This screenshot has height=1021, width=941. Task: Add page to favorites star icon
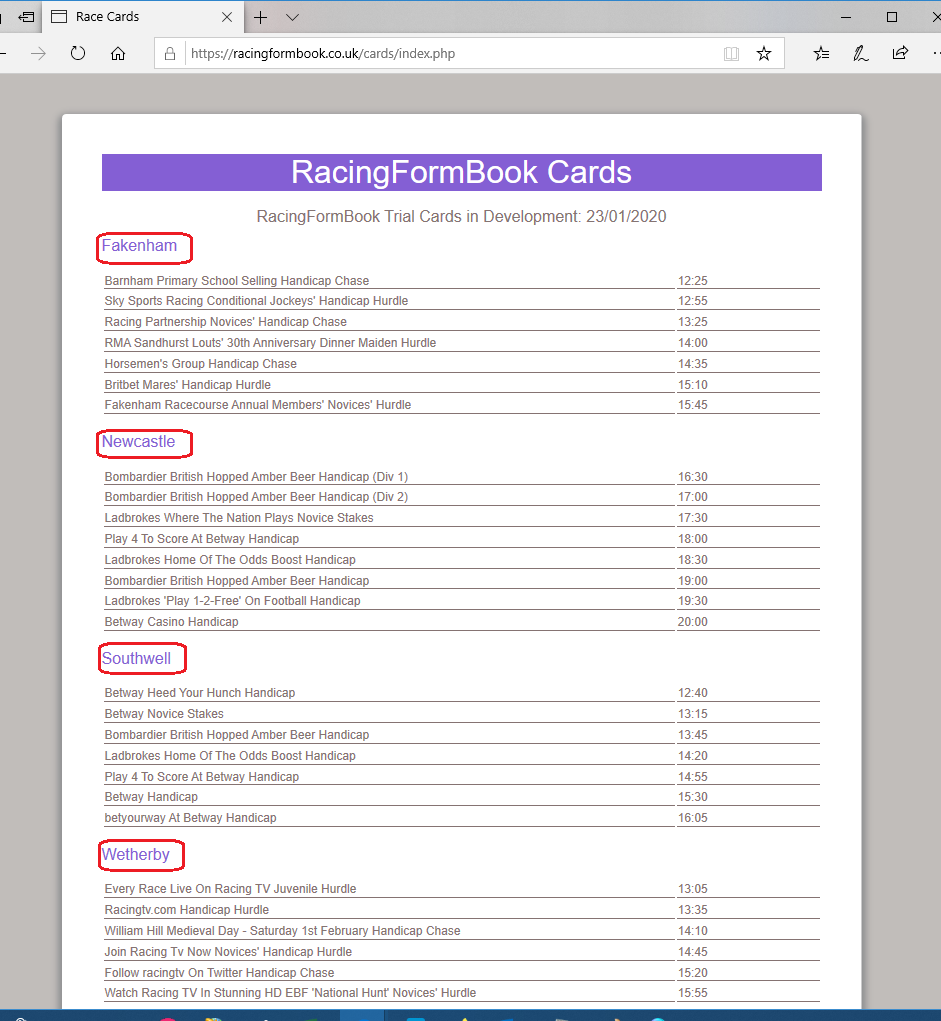[764, 53]
